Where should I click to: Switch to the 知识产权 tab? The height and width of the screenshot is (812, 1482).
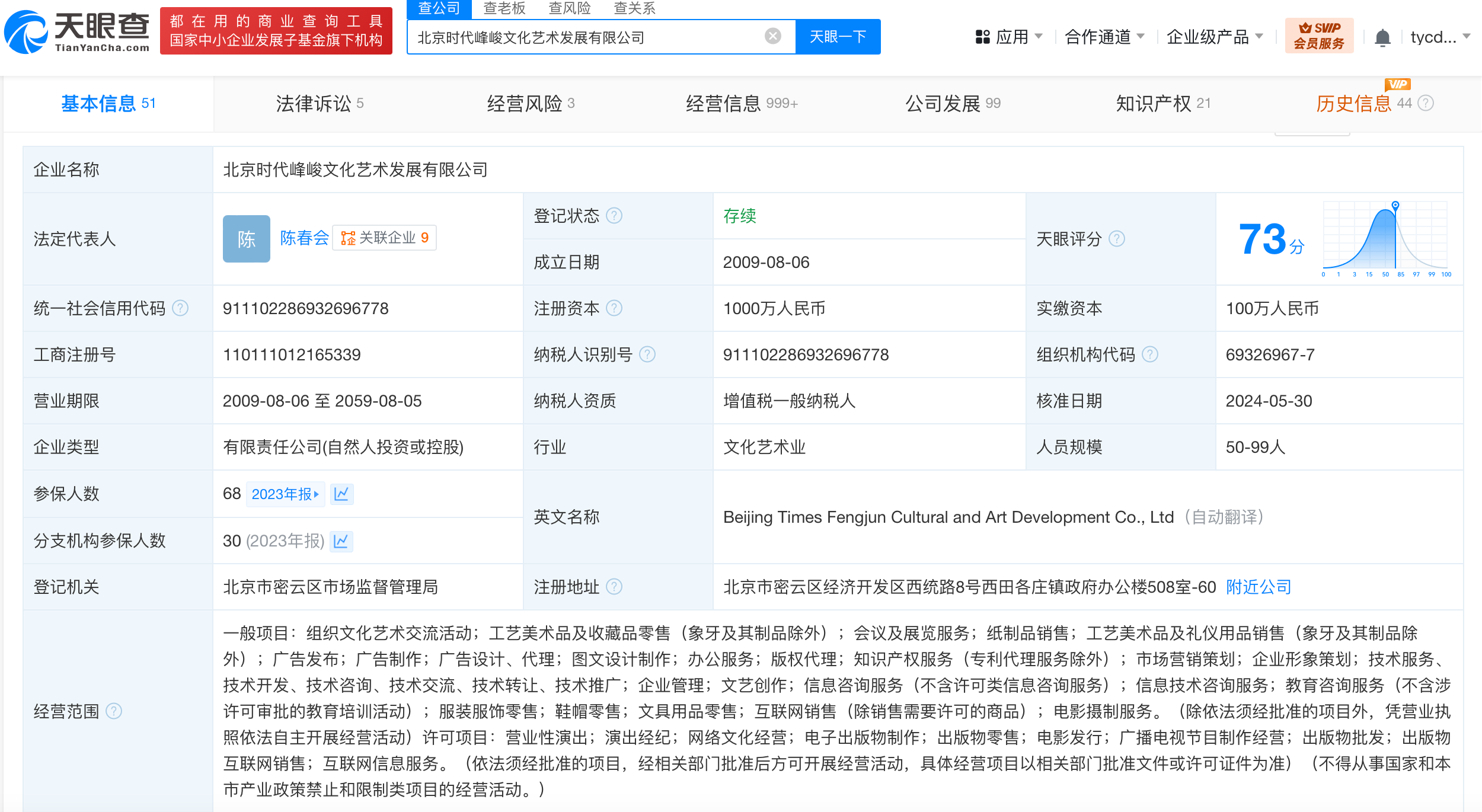point(1163,104)
